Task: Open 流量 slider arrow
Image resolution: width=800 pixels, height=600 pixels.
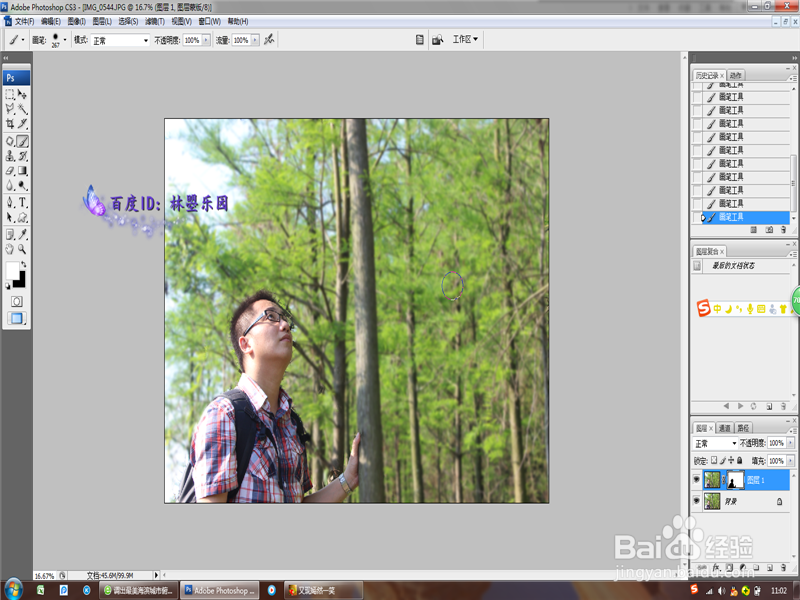Action: tap(255, 40)
